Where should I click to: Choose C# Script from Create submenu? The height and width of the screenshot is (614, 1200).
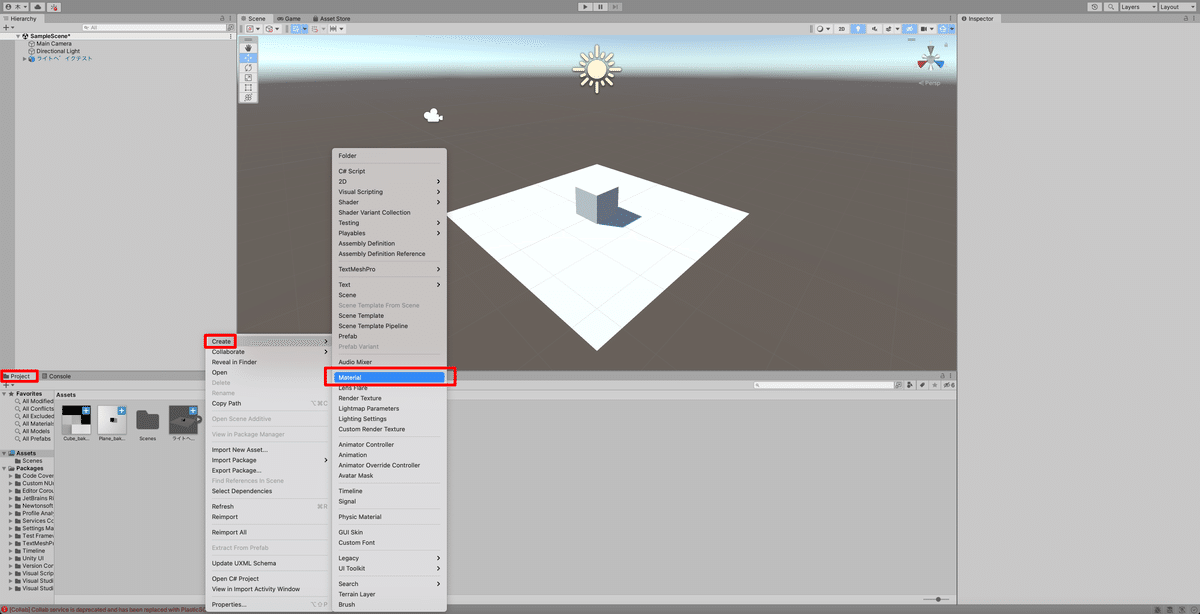(x=390, y=171)
